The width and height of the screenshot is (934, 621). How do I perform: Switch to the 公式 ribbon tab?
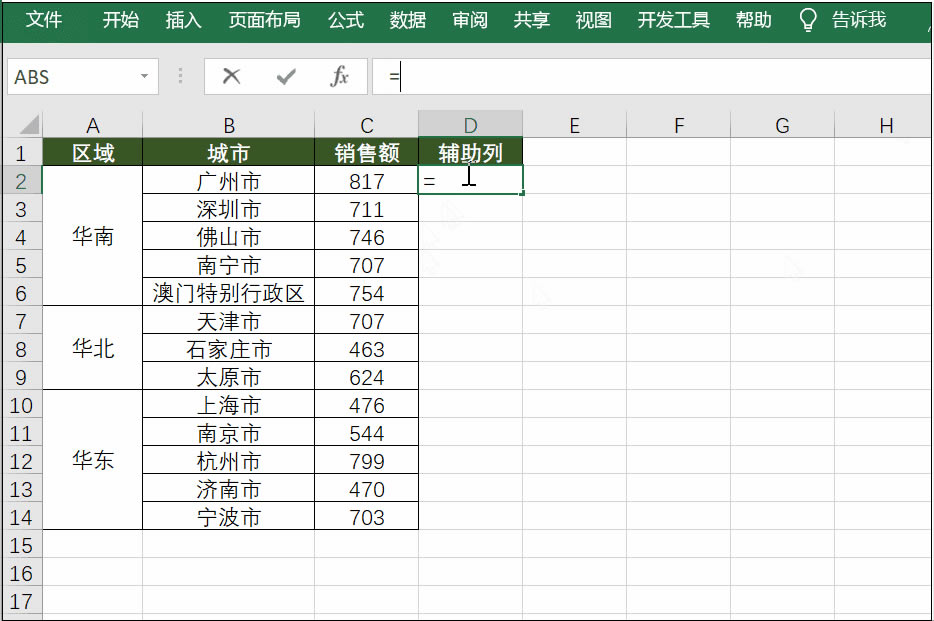(x=345, y=19)
